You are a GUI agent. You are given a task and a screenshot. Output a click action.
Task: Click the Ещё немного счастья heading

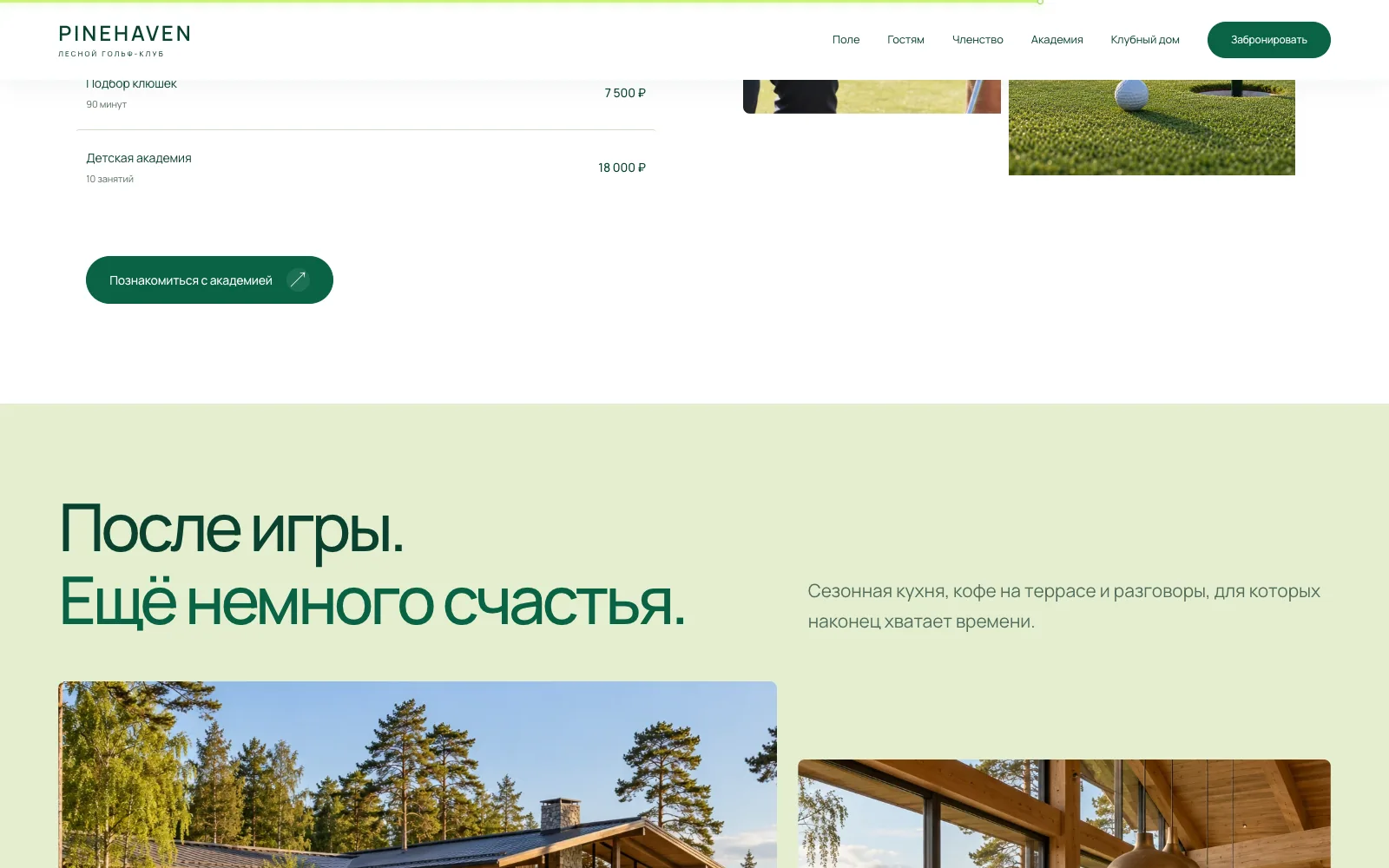(372, 602)
